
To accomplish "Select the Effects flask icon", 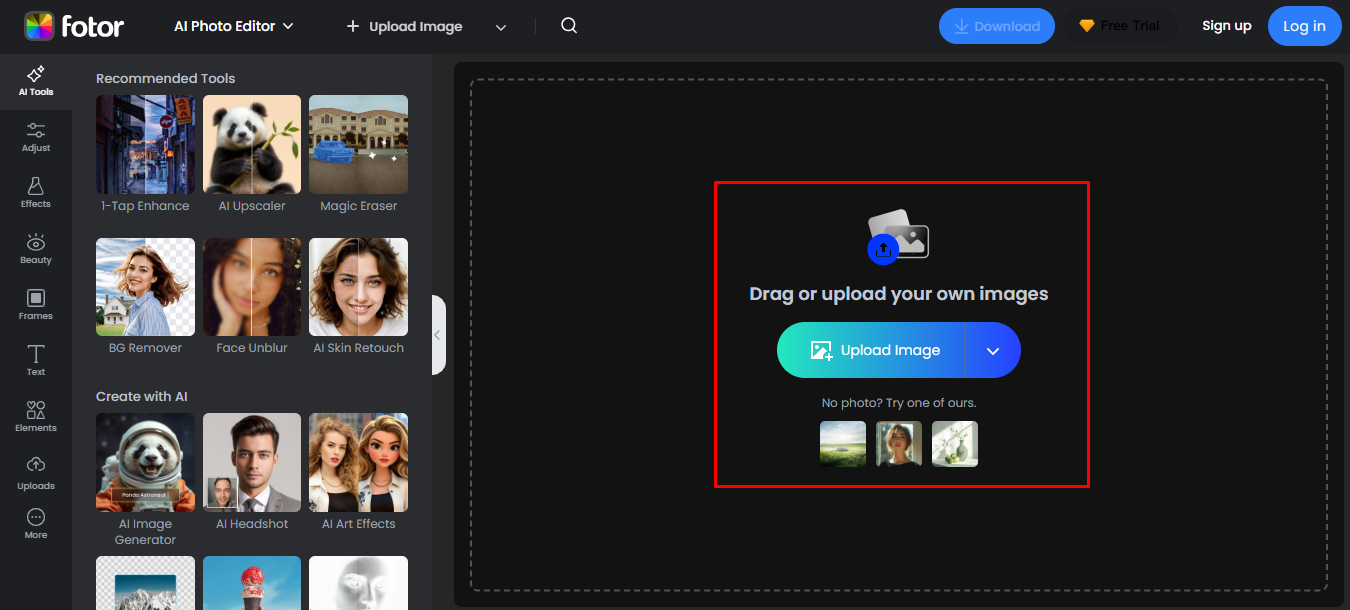I will [36, 193].
